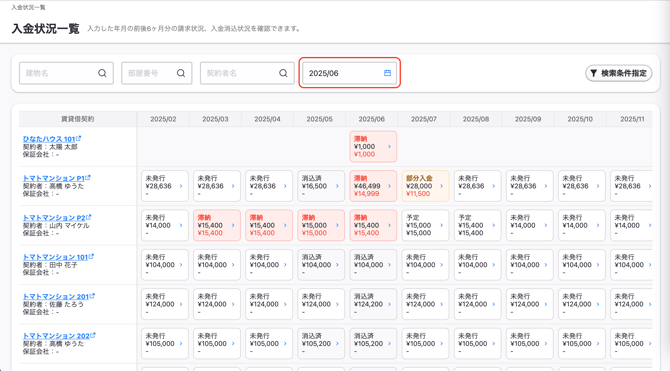Click external link icon beside トマトマンション 202
The width and height of the screenshot is (670, 371).
tap(93, 335)
